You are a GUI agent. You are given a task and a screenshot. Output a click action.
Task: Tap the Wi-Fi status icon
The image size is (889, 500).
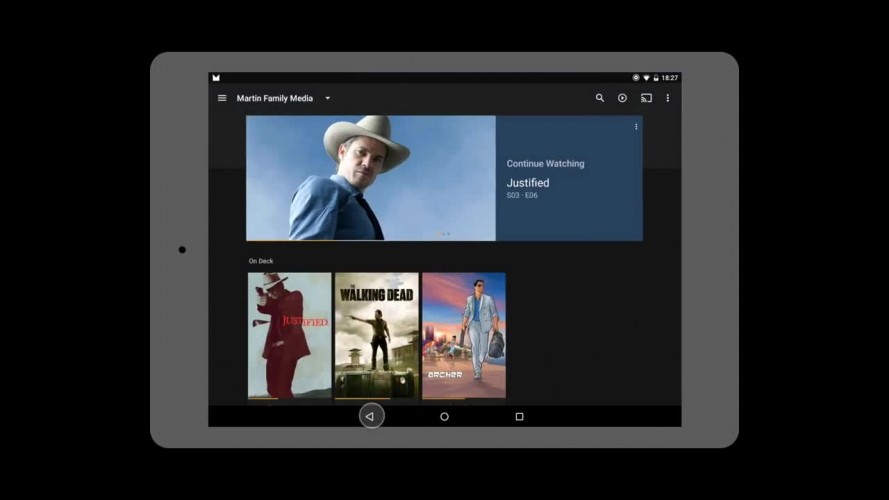[646, 78]
